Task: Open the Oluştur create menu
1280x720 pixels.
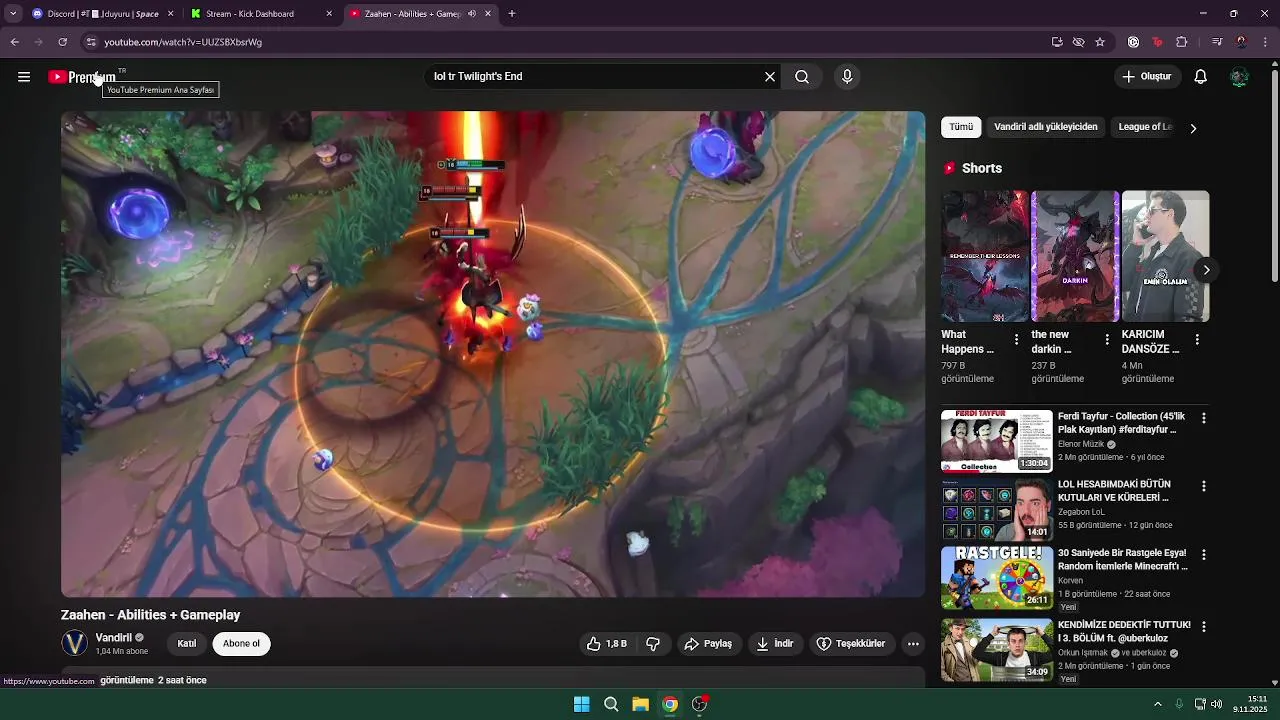Action: (x=1146, y=77)
